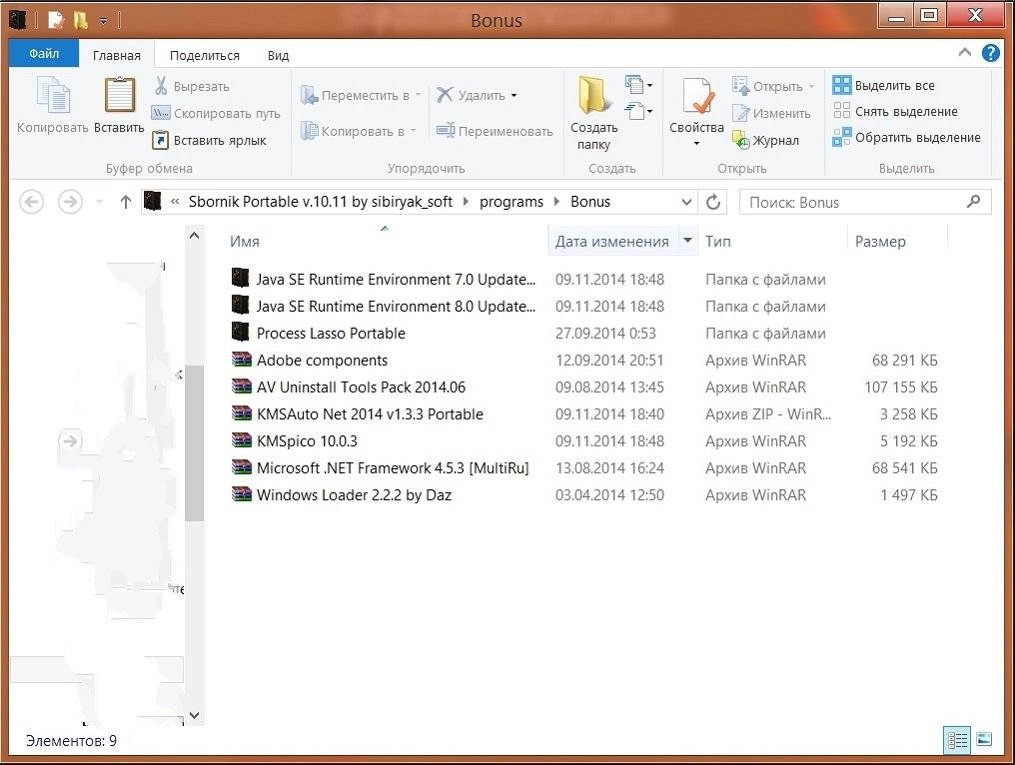
Task: Click the Вставить paste icon
Action: [120, 94]
